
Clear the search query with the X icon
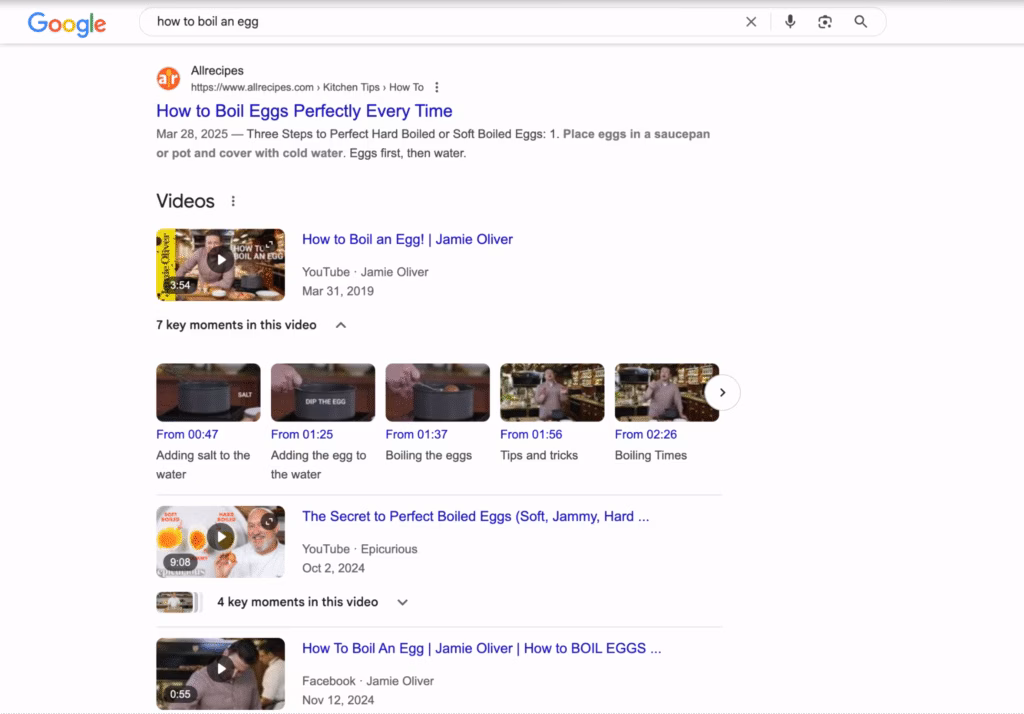[751, 21]
